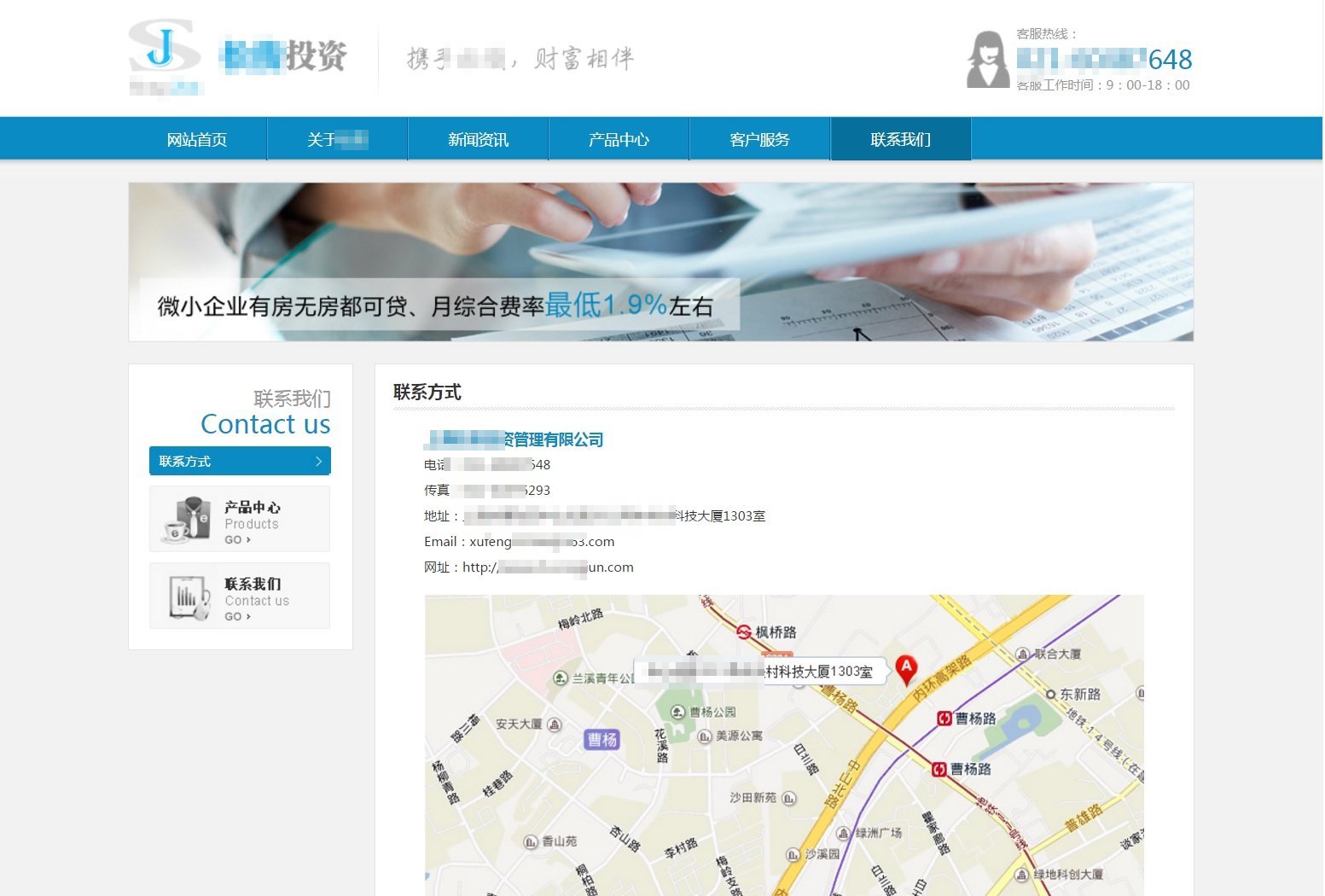This screenshot has width=1325, height=896.
Task: Click the 曹杨路 metro station icon
Action: coord(943,718)
